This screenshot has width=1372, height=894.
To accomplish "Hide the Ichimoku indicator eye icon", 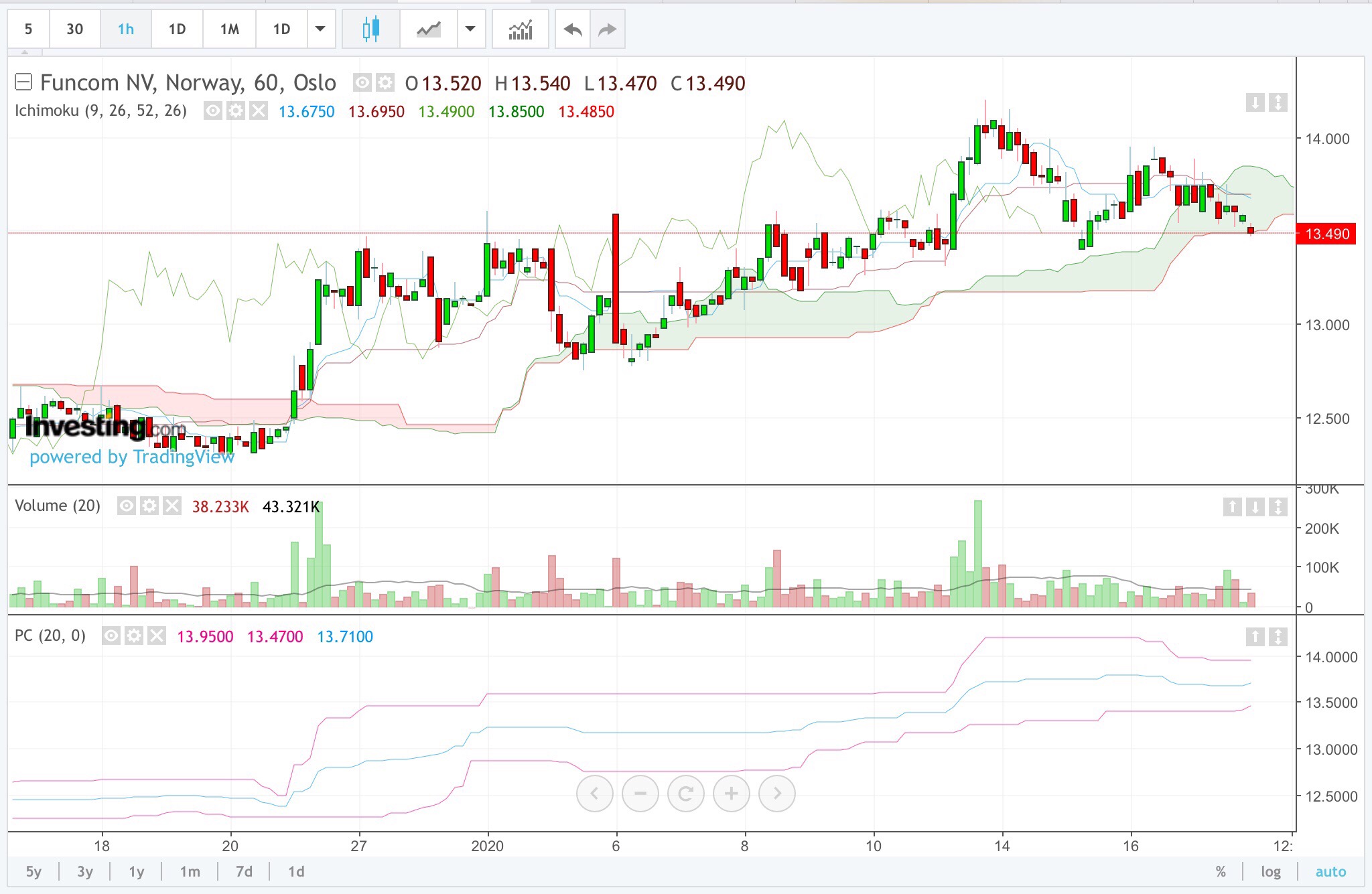I will (213, 111).
